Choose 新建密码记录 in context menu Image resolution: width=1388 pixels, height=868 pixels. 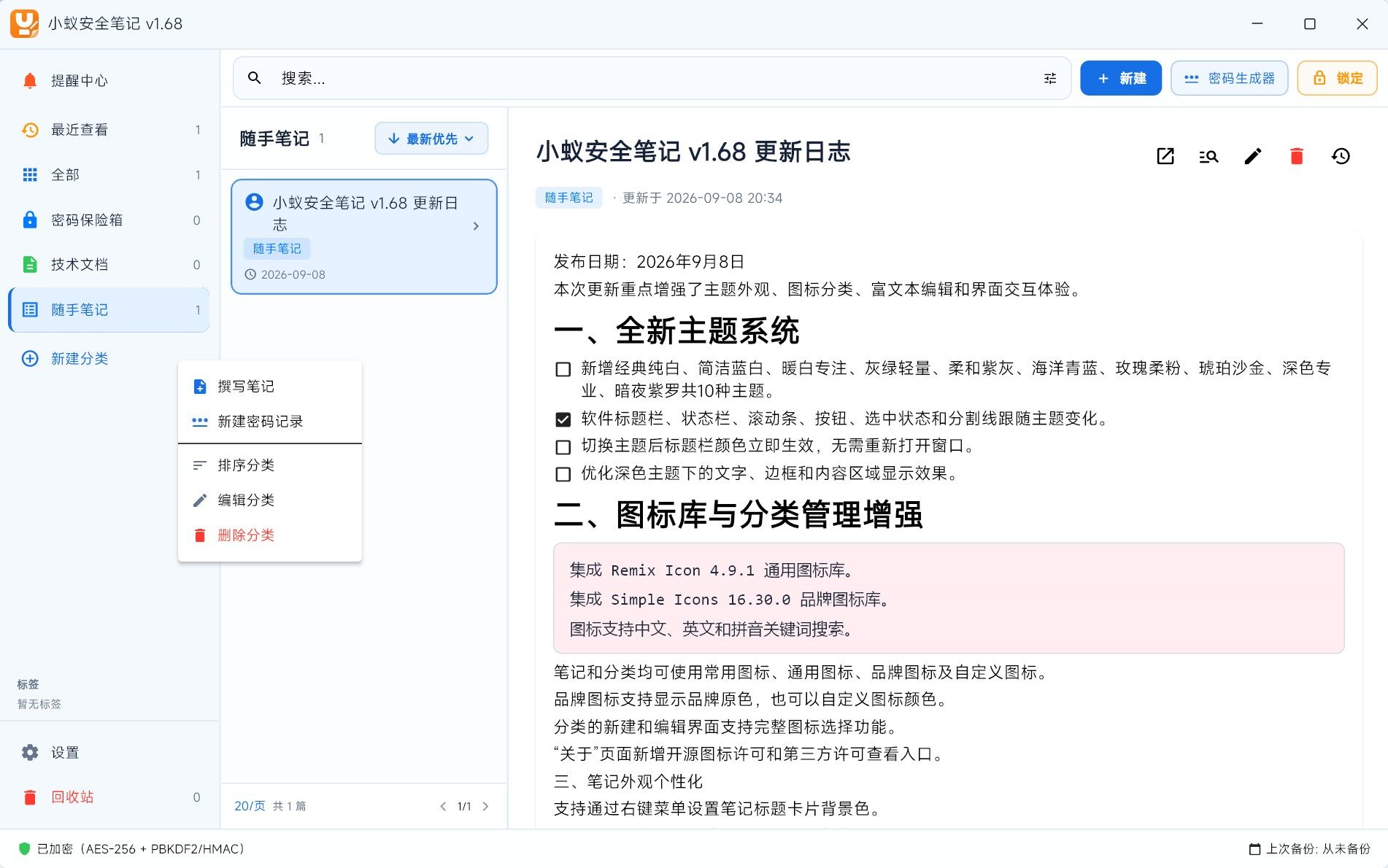270,422
